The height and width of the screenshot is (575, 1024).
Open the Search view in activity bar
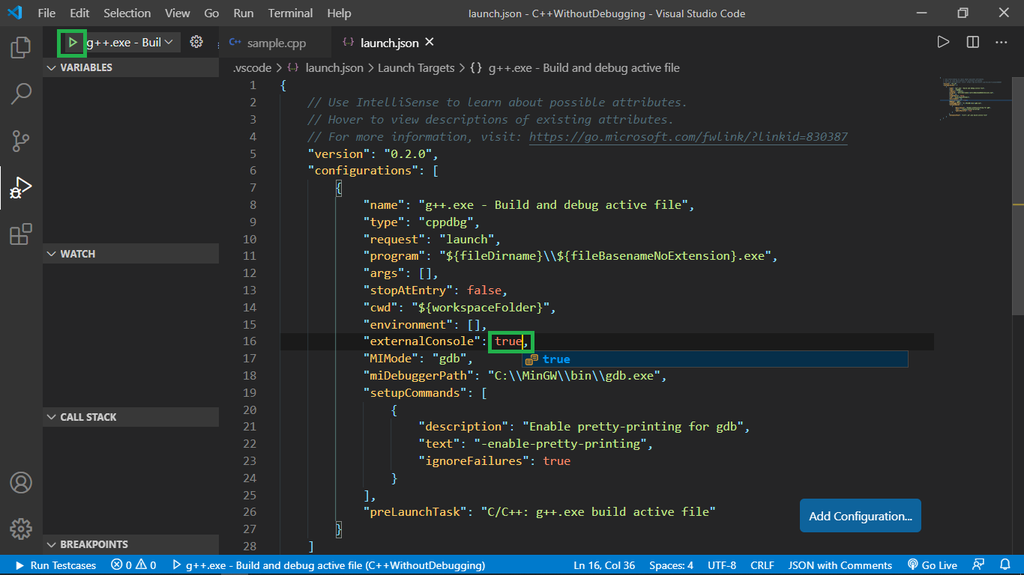click(x=21, y=93)
